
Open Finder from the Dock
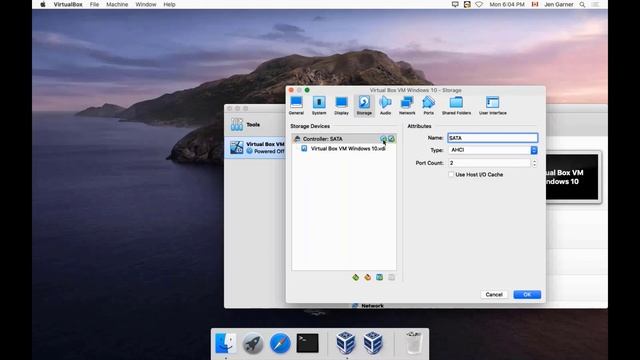coord(225,343)
